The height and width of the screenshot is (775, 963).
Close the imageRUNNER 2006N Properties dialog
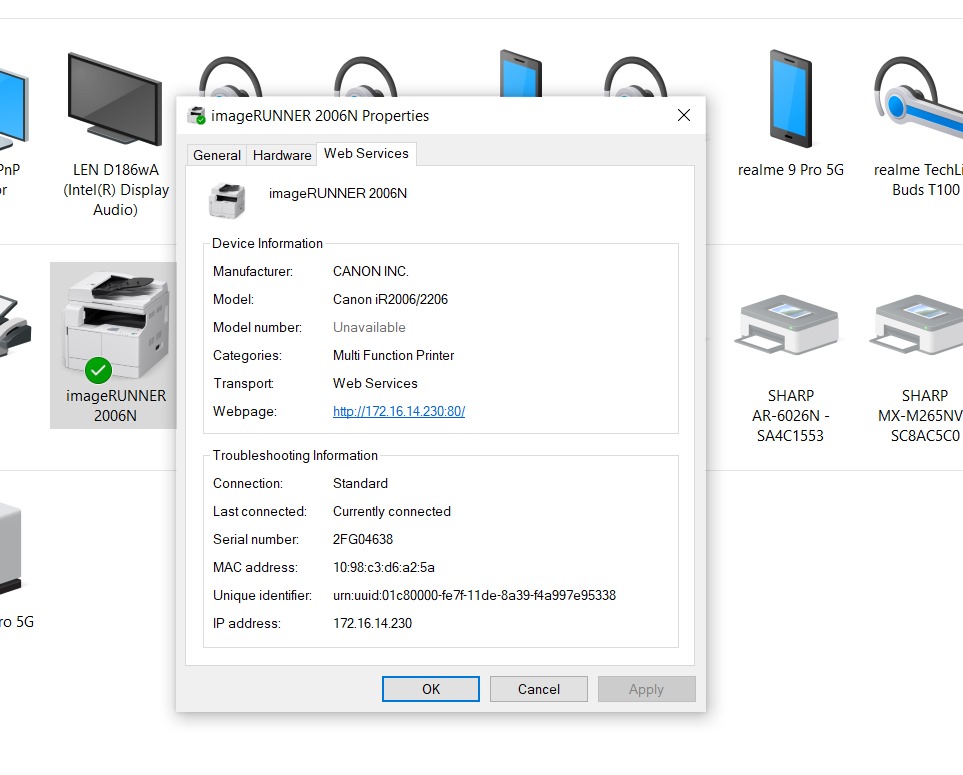click(684, 116)
